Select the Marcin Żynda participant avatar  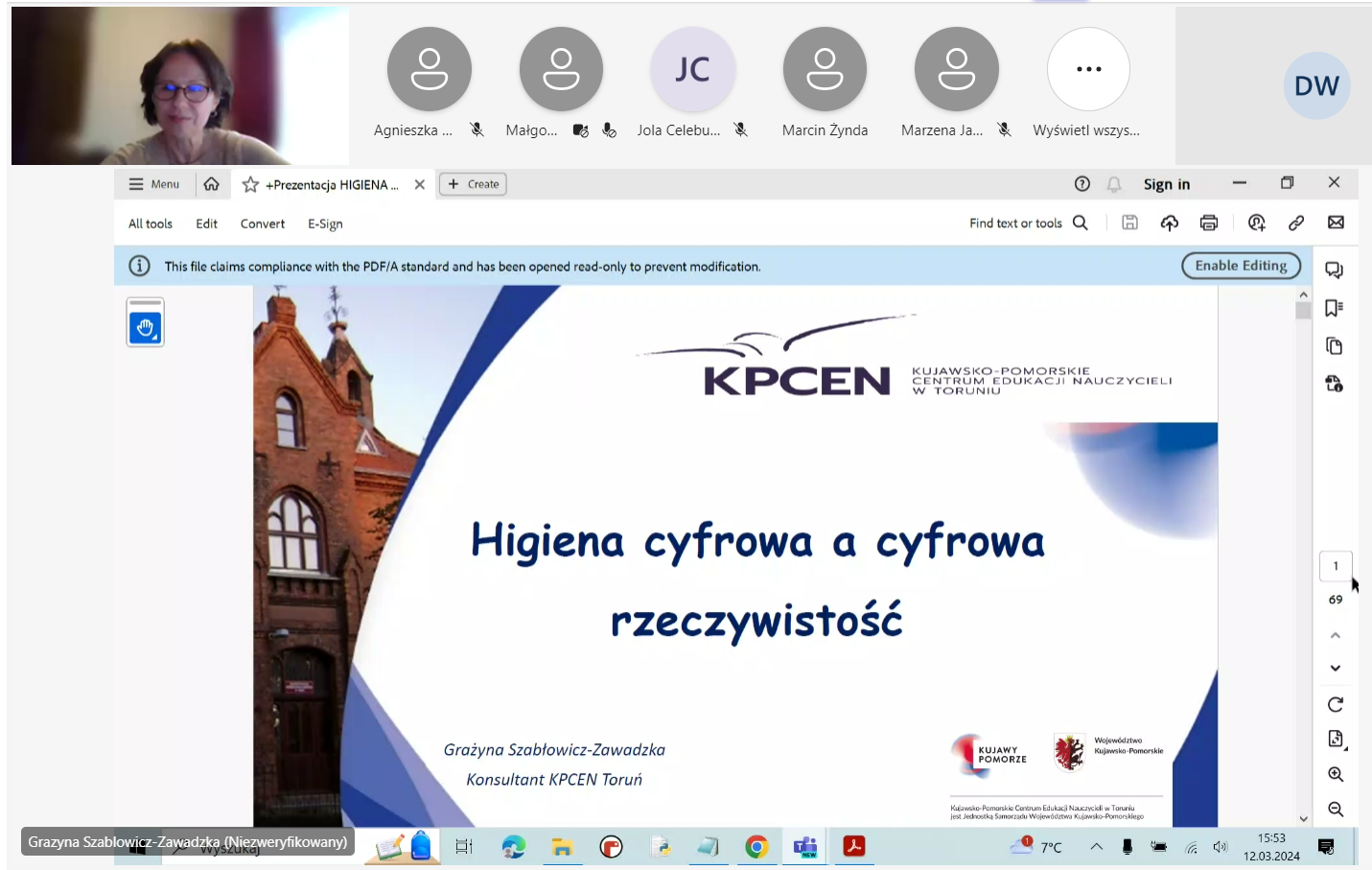pyautogui.click(x=825, y=69)
